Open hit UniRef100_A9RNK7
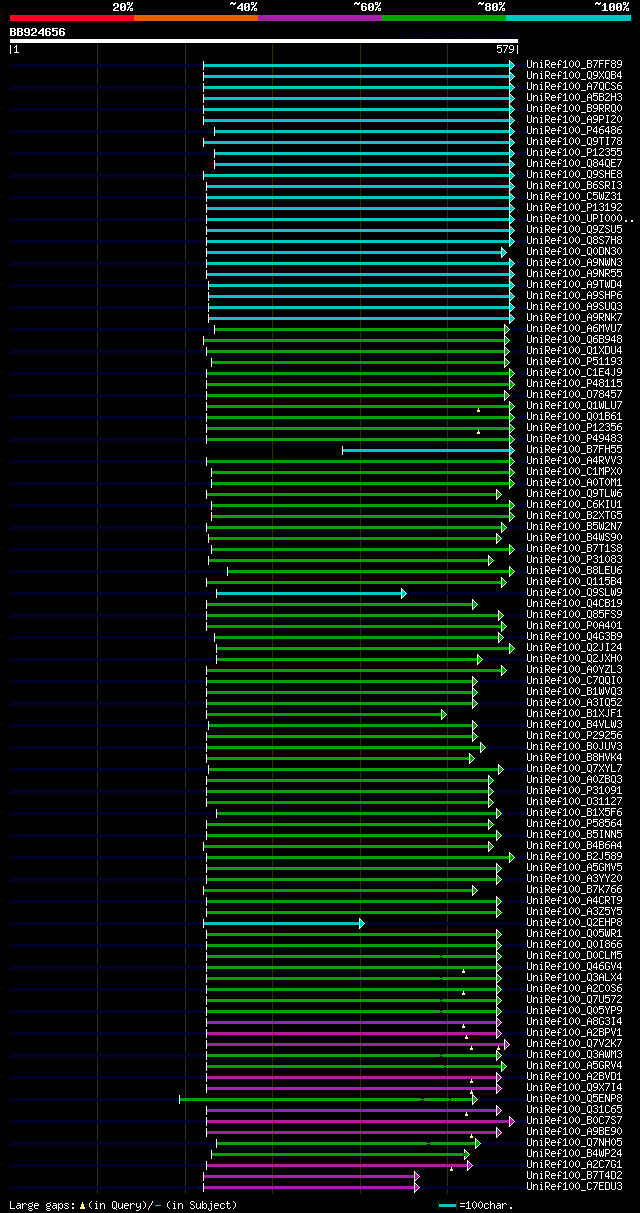 (x=574, y=318)
